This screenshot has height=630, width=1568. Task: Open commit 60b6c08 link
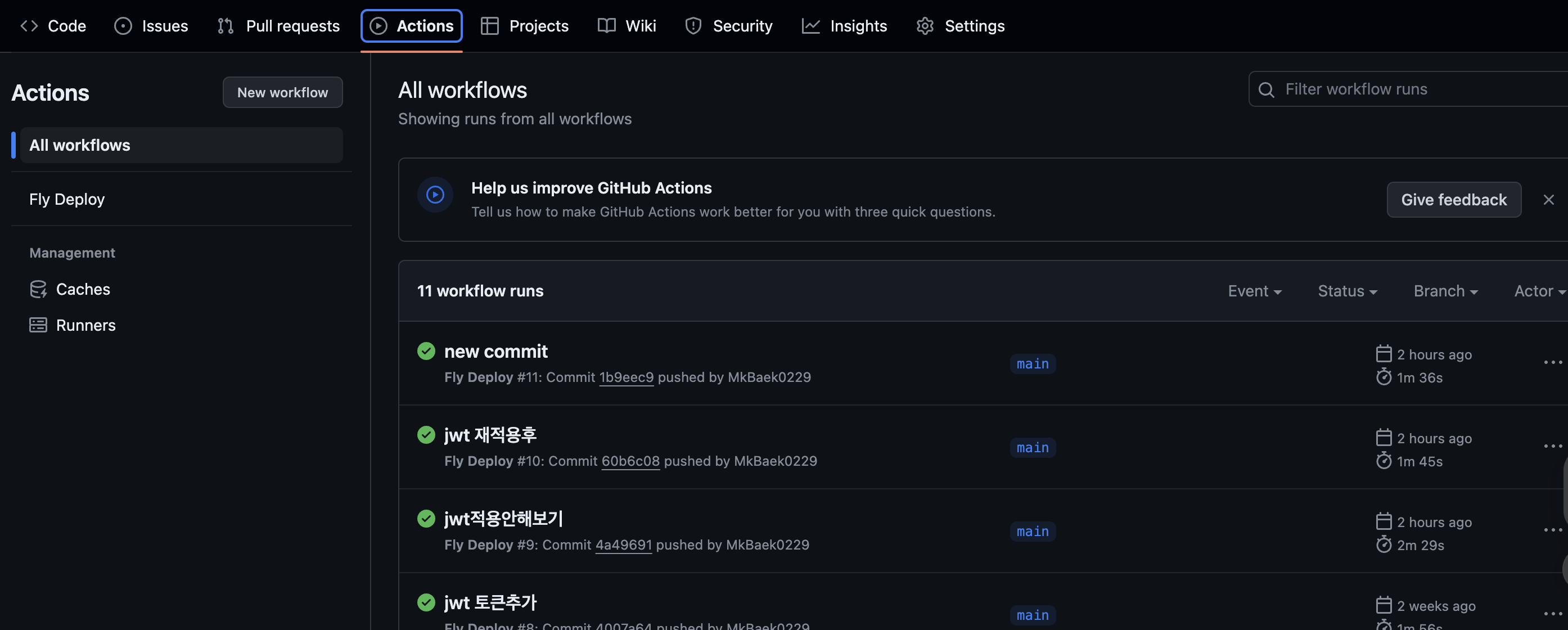click(x=630, y=461)
